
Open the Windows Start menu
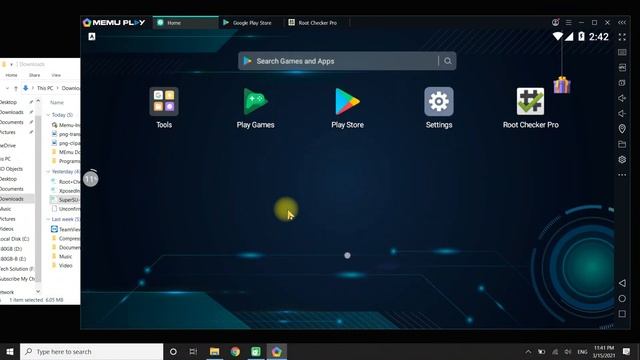click(x=10, y=351)
